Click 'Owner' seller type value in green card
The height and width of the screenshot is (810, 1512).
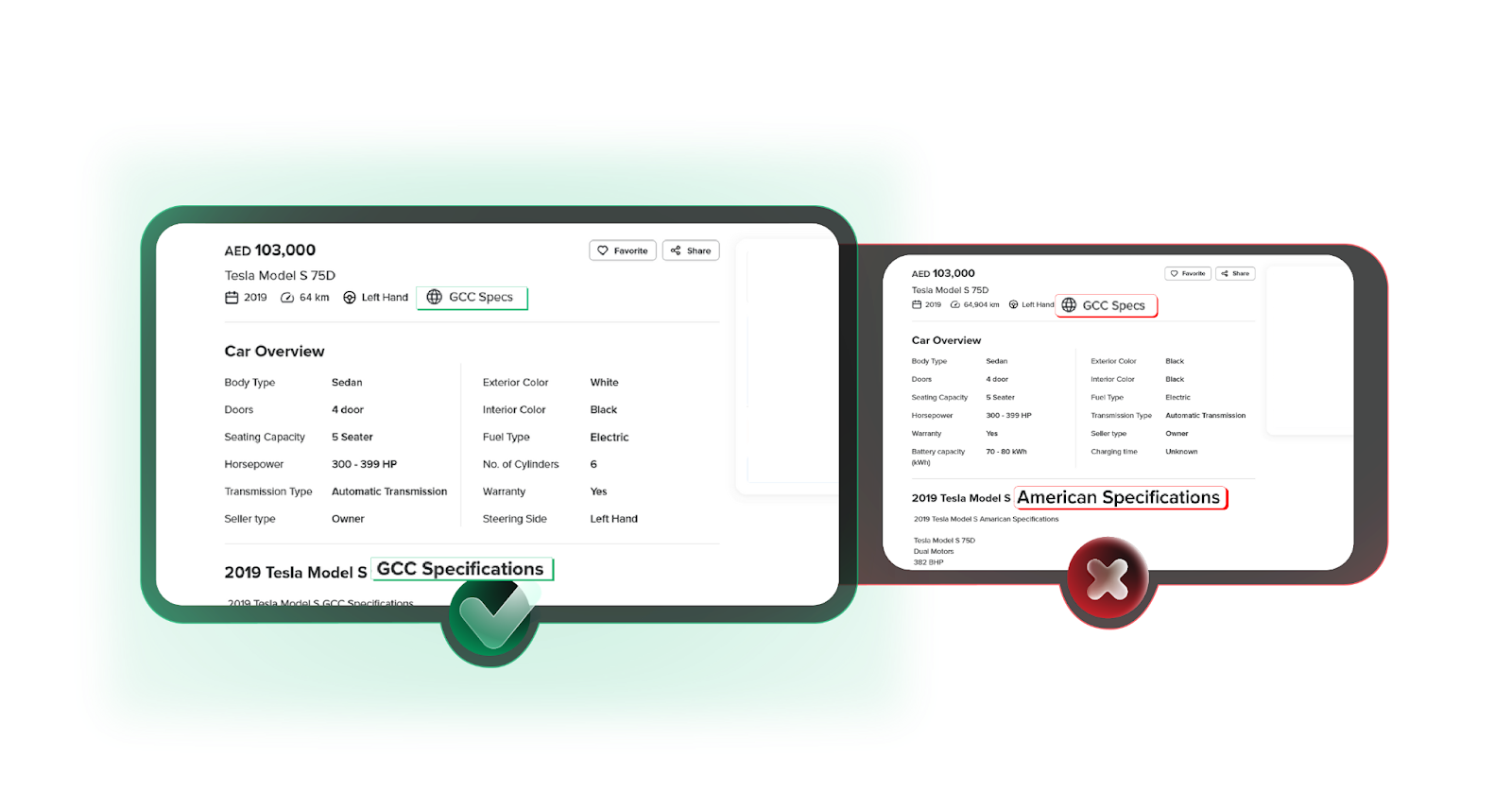tap(348, 519)
